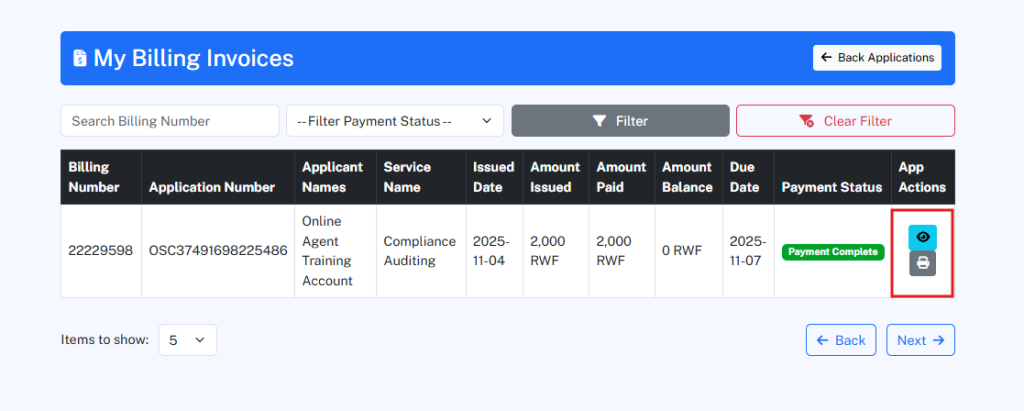Image resolution: width=1024 pixels, height=411 pixels.
Task: Click billing number 22229598 in the table
Action: click(100, 251)
